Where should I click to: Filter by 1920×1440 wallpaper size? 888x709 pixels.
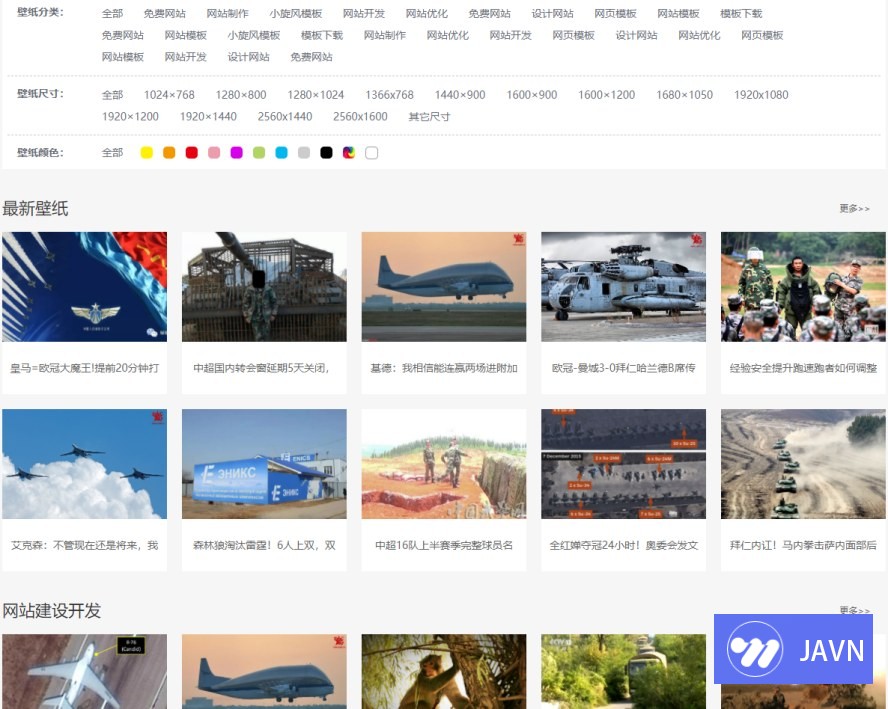pyautogui.click(x=208, y=116)
